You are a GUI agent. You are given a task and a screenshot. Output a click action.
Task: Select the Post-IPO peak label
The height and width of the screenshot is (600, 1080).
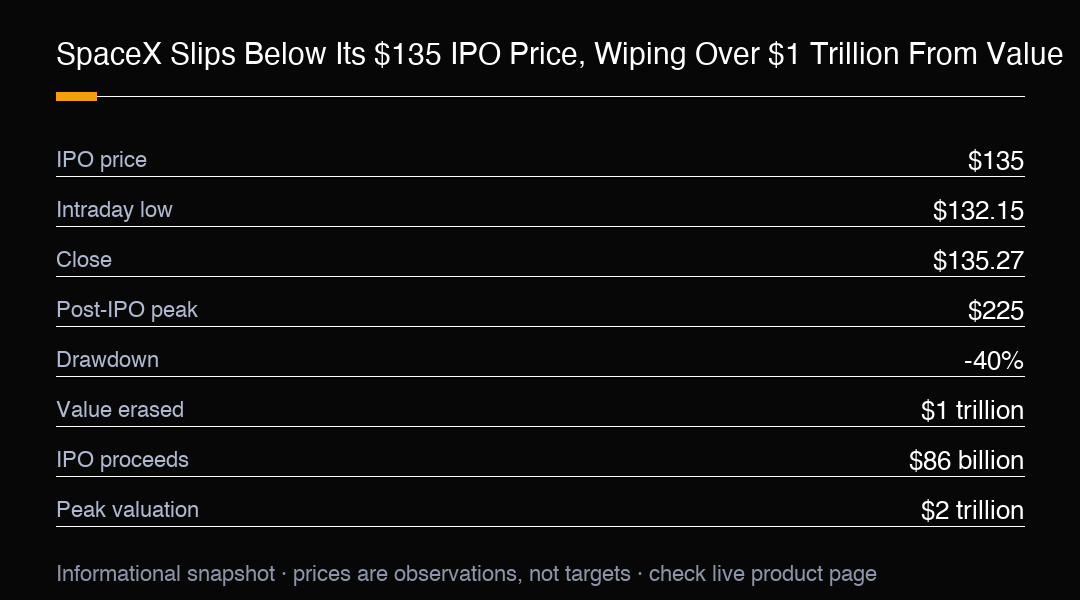[x=127, y=310]
